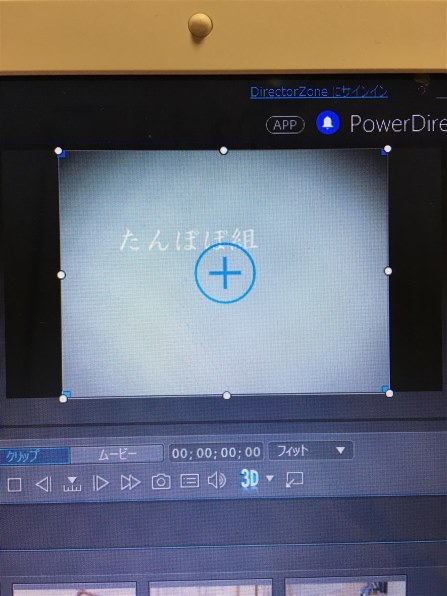The width and height of the screenshot is (447, 596).
Task: Toggle 3D preview mode
Action: (249, 479)
